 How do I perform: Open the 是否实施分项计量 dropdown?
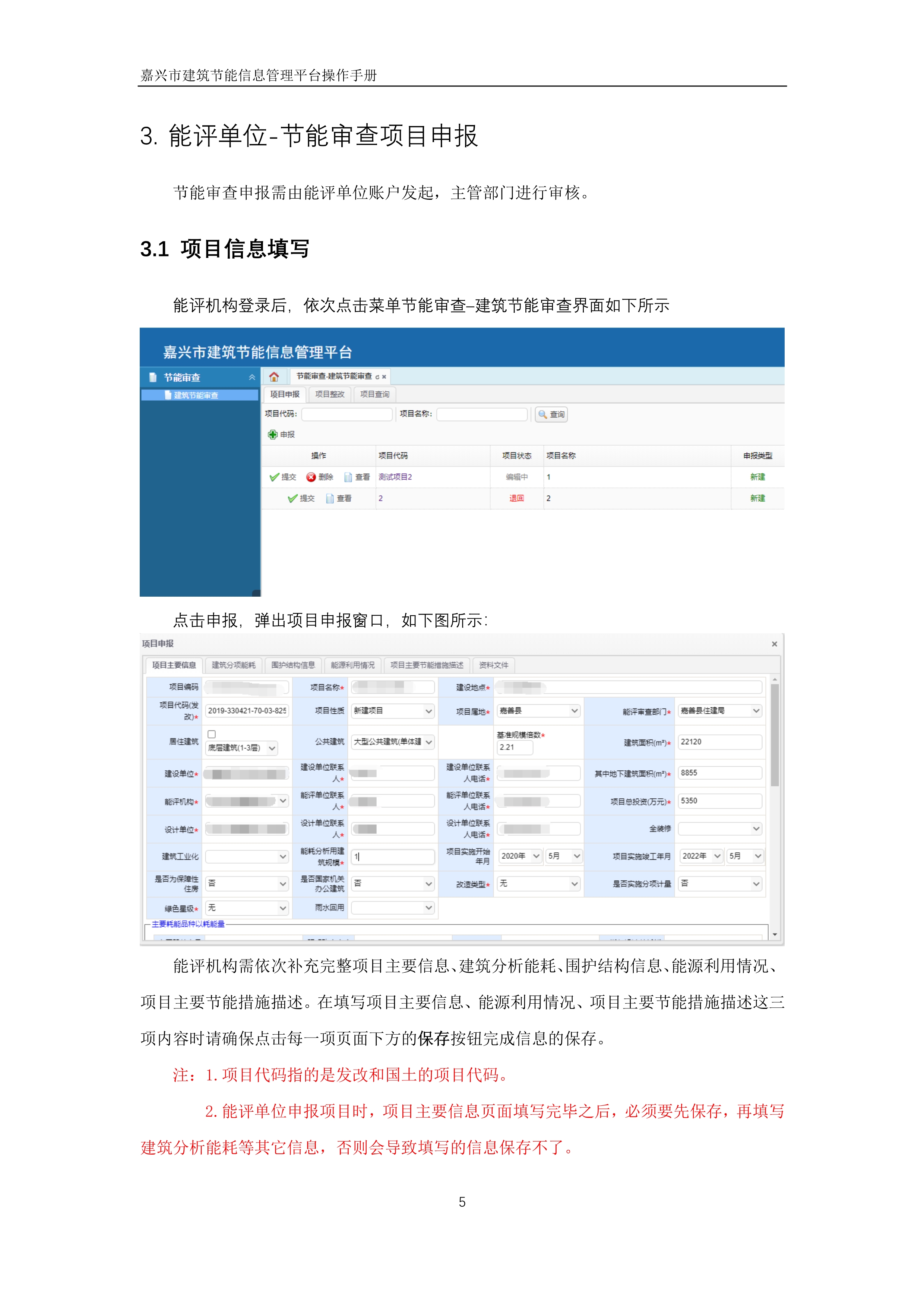(x=720, y=884)
